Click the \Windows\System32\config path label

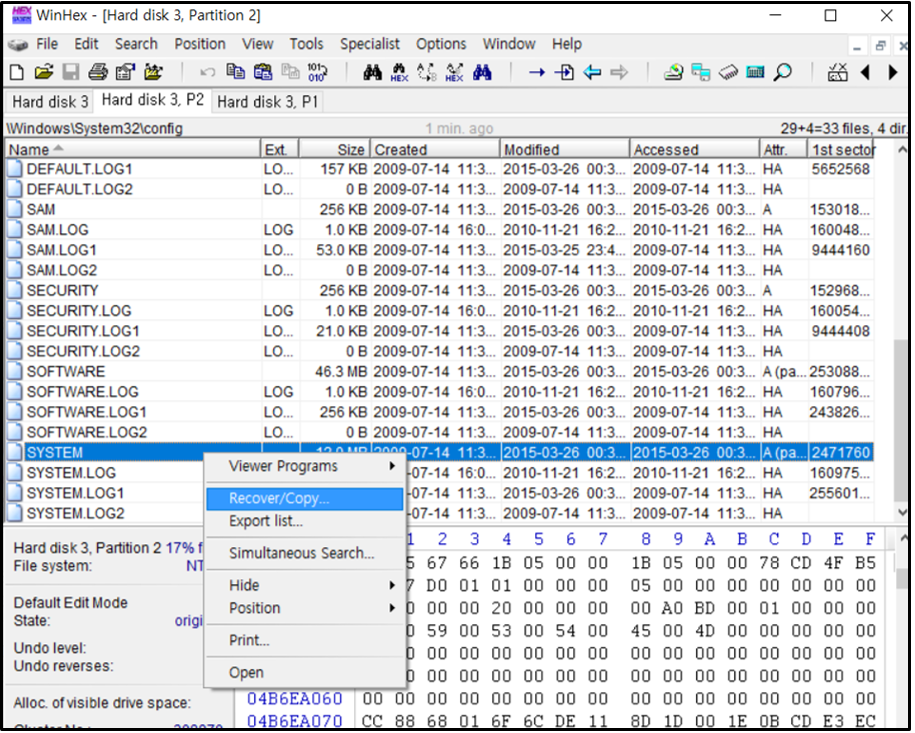pos(95,128)
